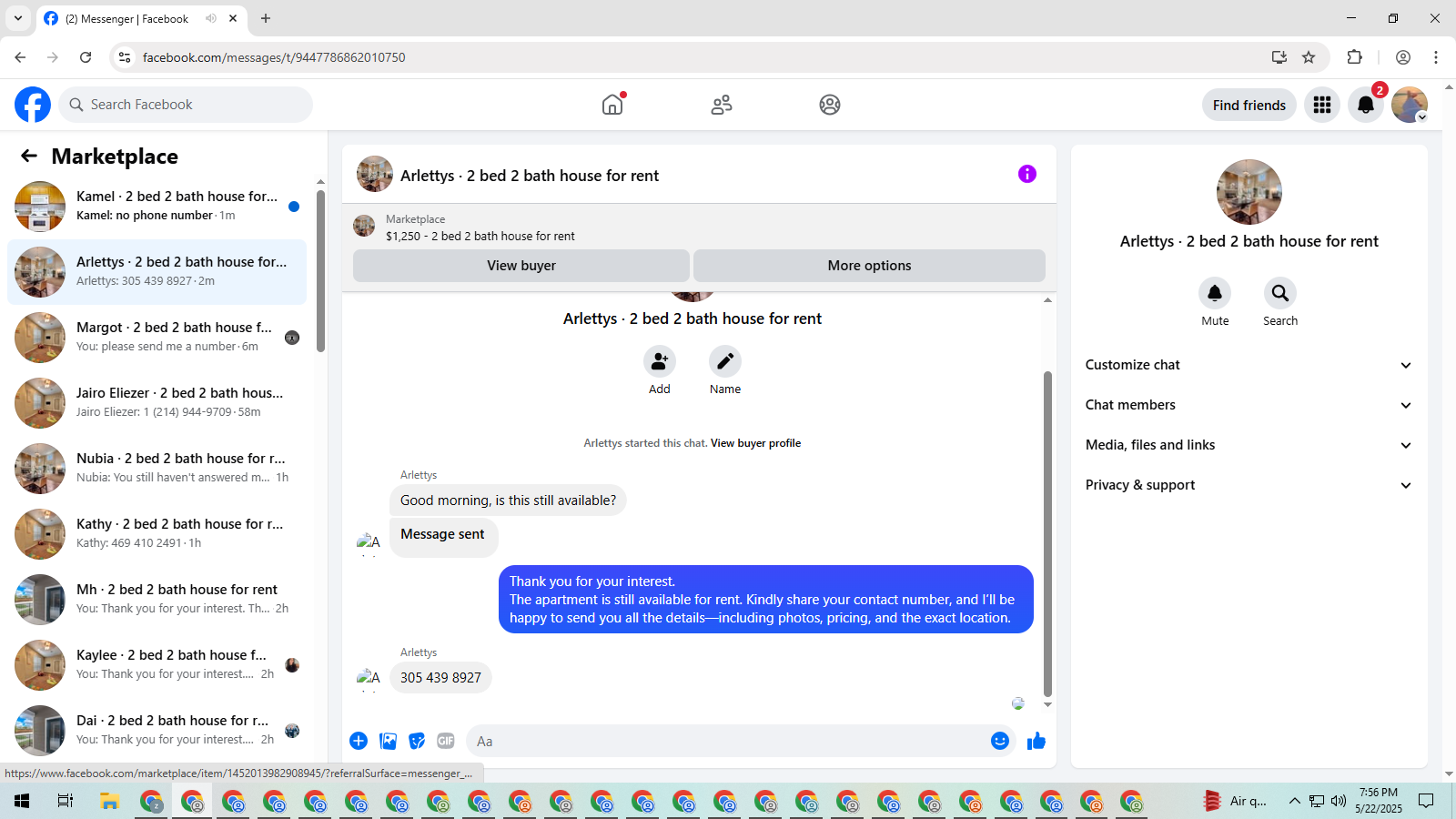Open the Chrome tab search dropdown

[18, 18]
